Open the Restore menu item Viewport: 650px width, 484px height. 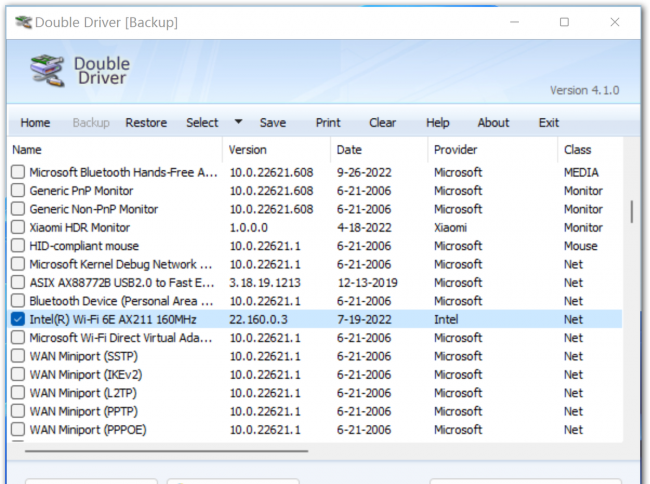(x=146, y=123)
